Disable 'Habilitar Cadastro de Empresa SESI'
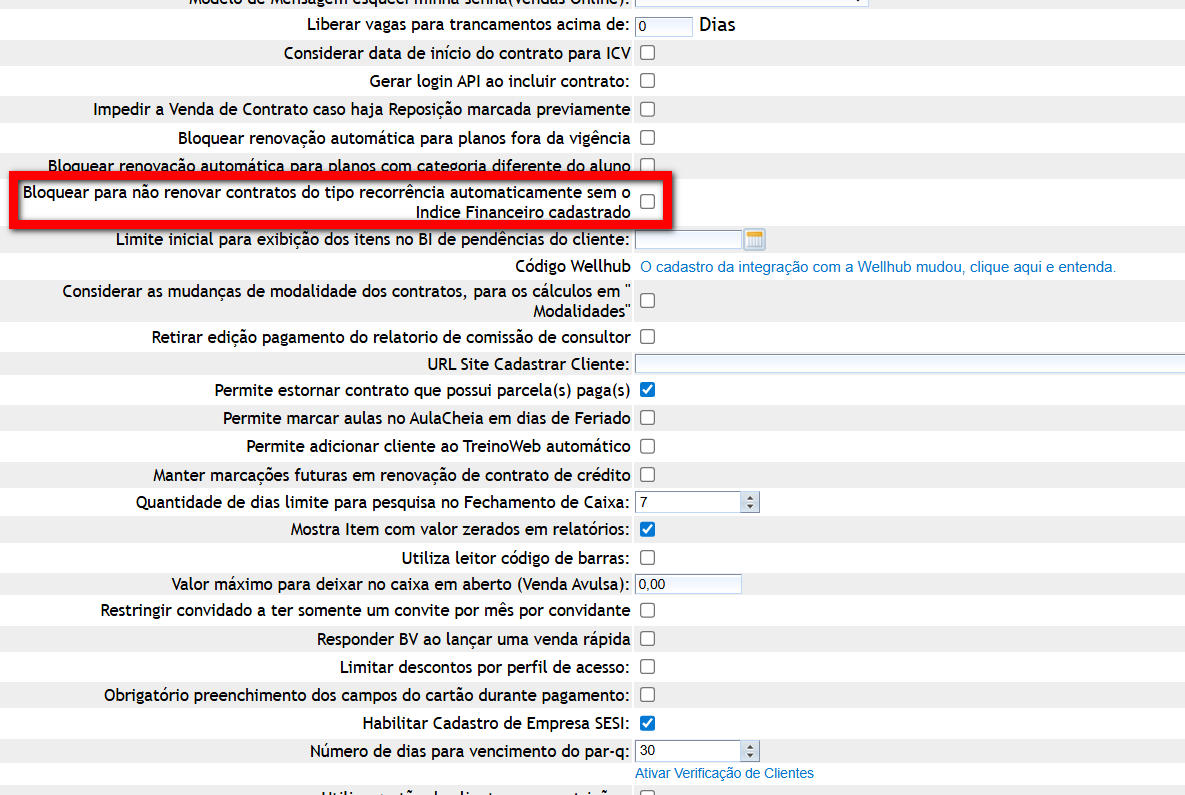 (x=647, y=722)
